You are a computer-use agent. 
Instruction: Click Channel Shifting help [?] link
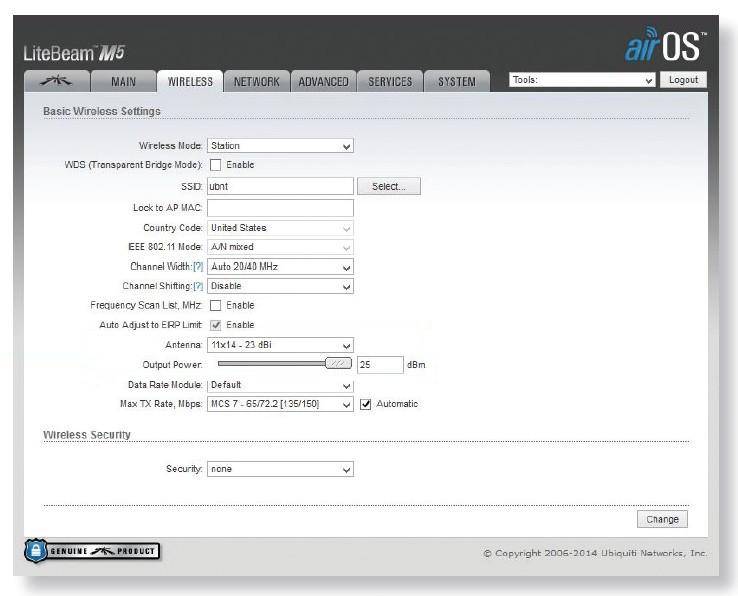point(198,286)
